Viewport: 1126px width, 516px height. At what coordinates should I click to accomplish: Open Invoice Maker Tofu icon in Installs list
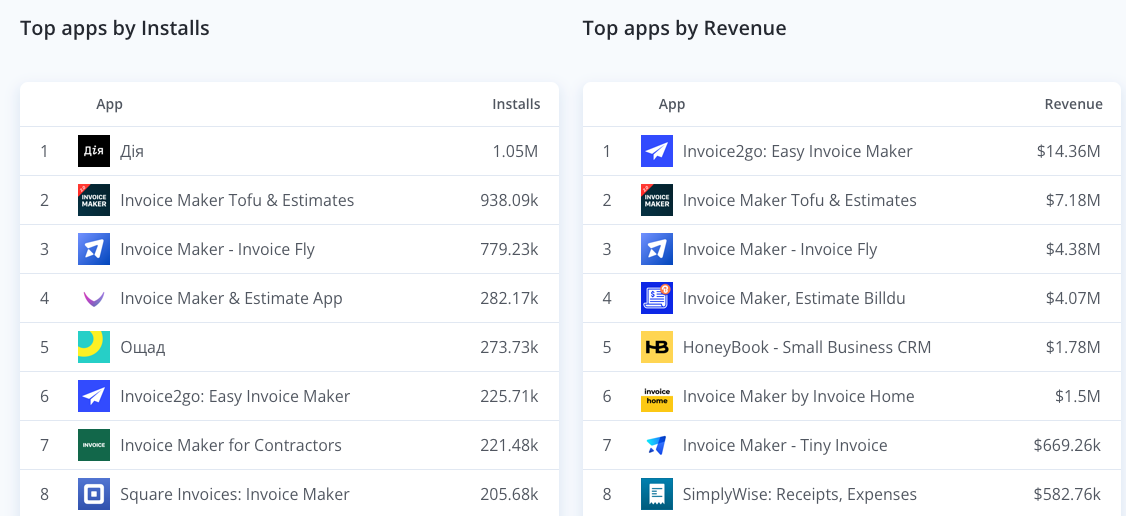[94, 200]
